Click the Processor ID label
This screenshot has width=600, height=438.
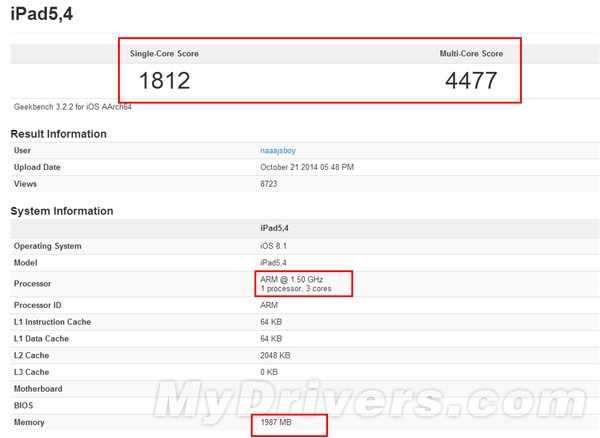click(x=38, y=305)
